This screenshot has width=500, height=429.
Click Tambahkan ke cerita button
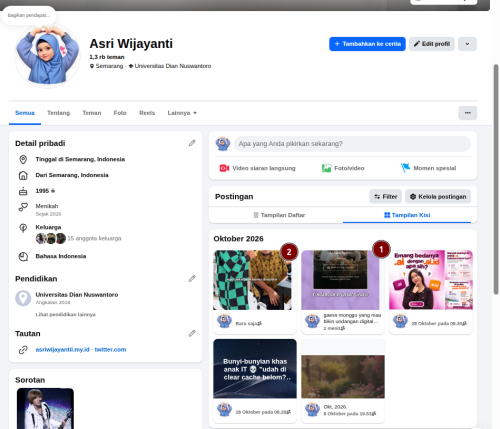coord(367,44)
